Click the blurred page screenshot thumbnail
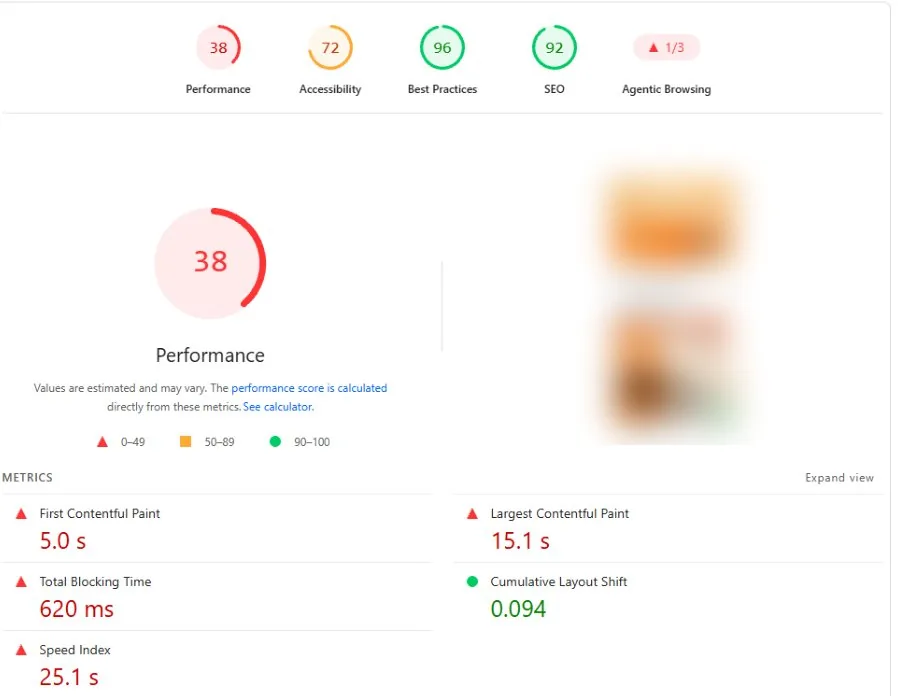Viewport: 898px width, 696px height. [669, 301]
